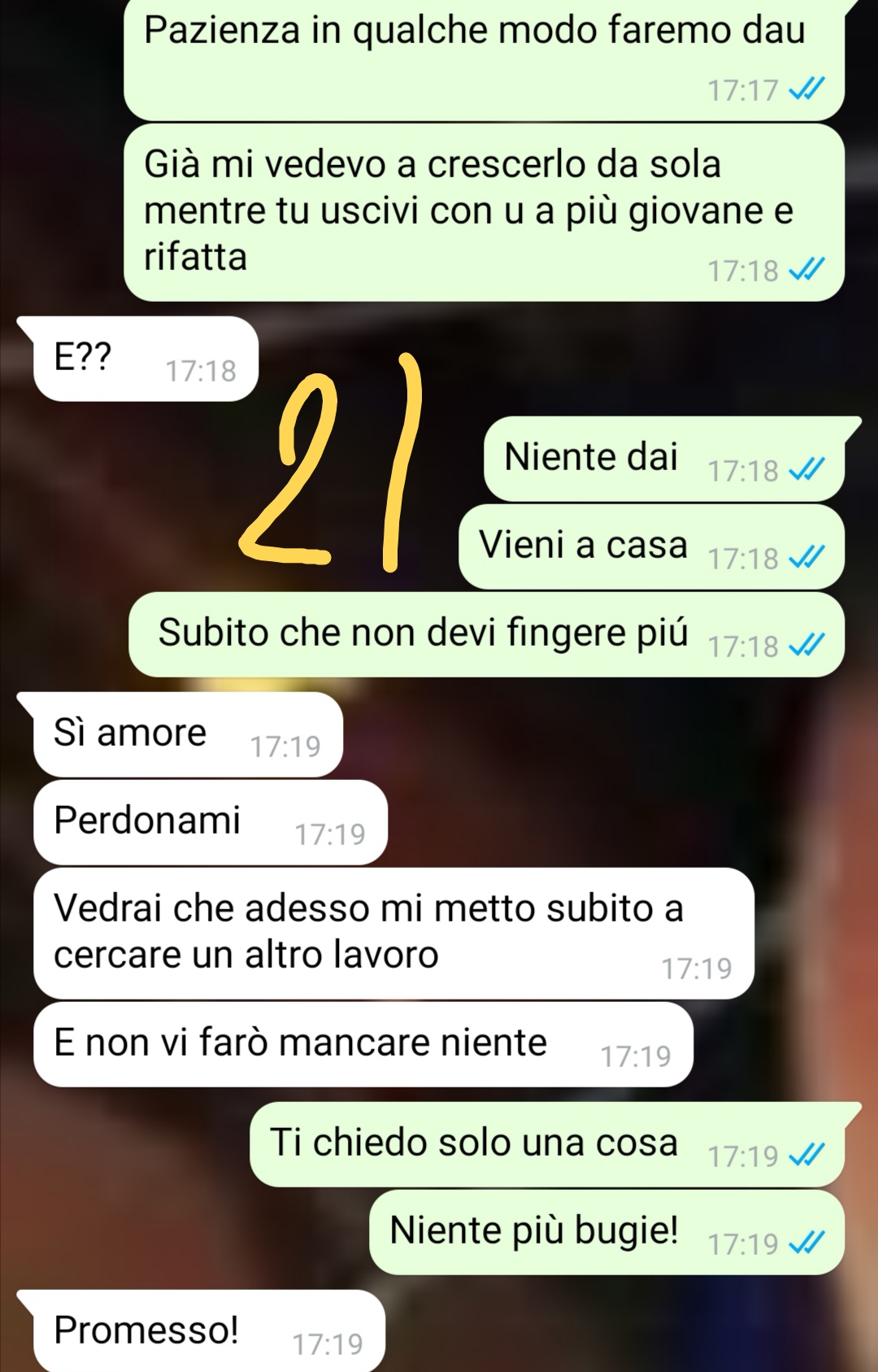The height and width of the screenshot is (1372, 878).
Task: Tap the blue double-check on 'Niente dai'
Action: pos(806,469)
